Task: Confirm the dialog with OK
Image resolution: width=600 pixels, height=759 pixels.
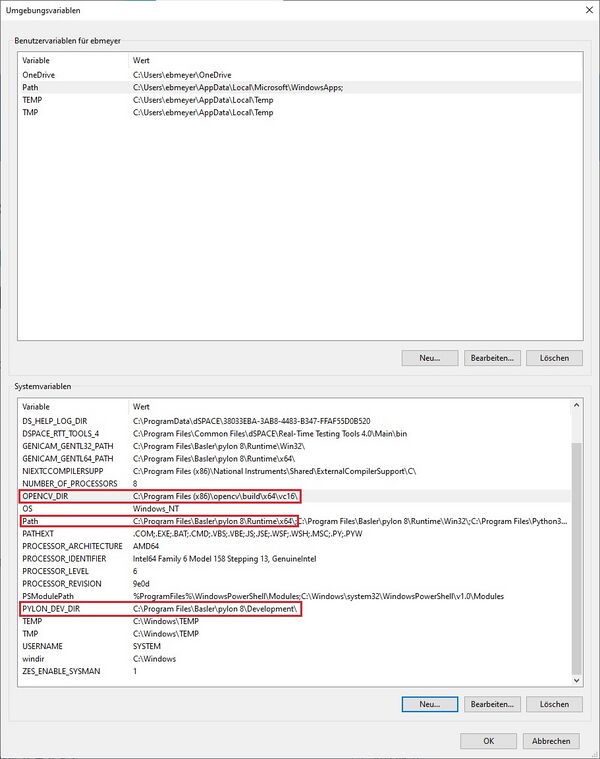Action: click(487, 741)
